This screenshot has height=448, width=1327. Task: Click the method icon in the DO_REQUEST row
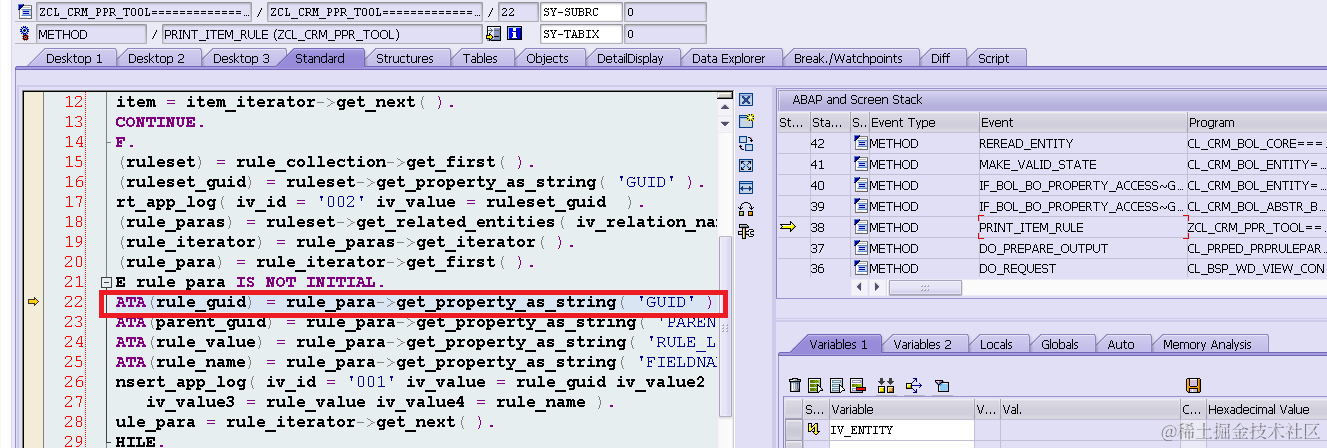click(861, 269)
